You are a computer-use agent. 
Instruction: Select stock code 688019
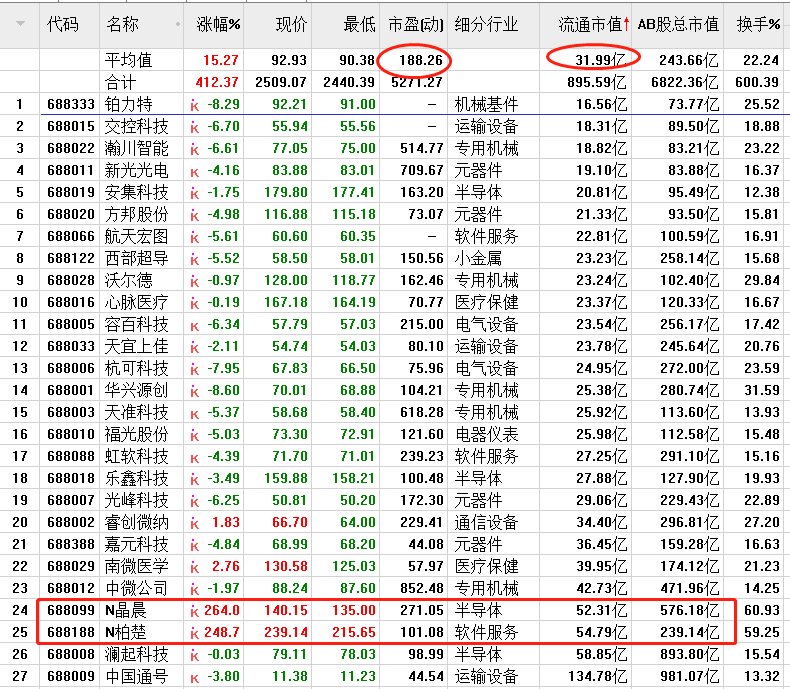tap(71, 192)
